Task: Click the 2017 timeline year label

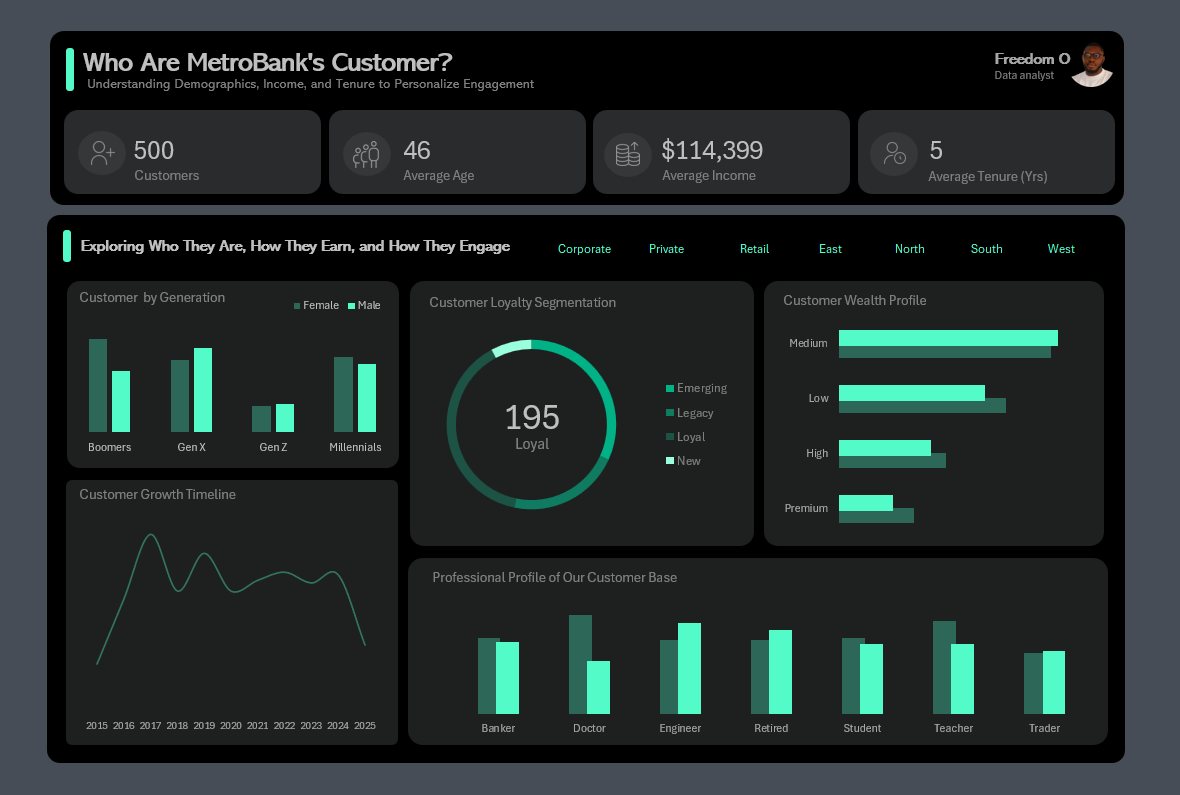Action: pos(151,726)
